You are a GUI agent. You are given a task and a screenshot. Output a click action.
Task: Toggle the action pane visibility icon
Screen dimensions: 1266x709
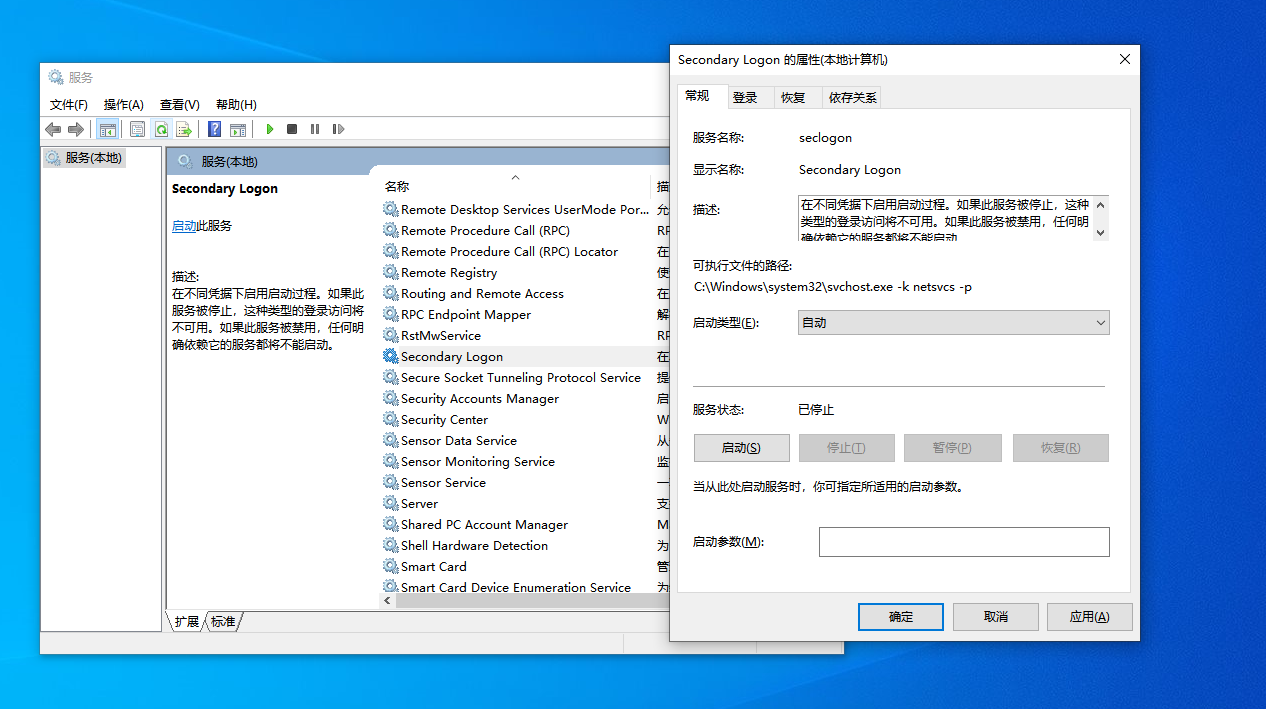coord(237,129)
